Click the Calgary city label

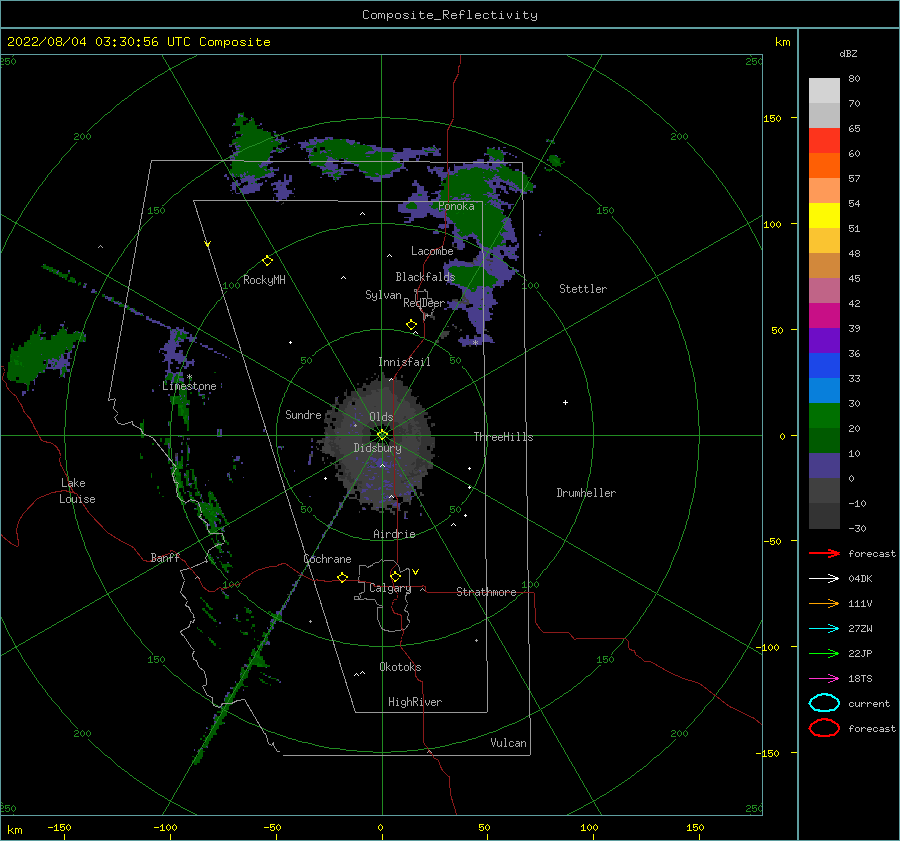click(x=390, y=588)
